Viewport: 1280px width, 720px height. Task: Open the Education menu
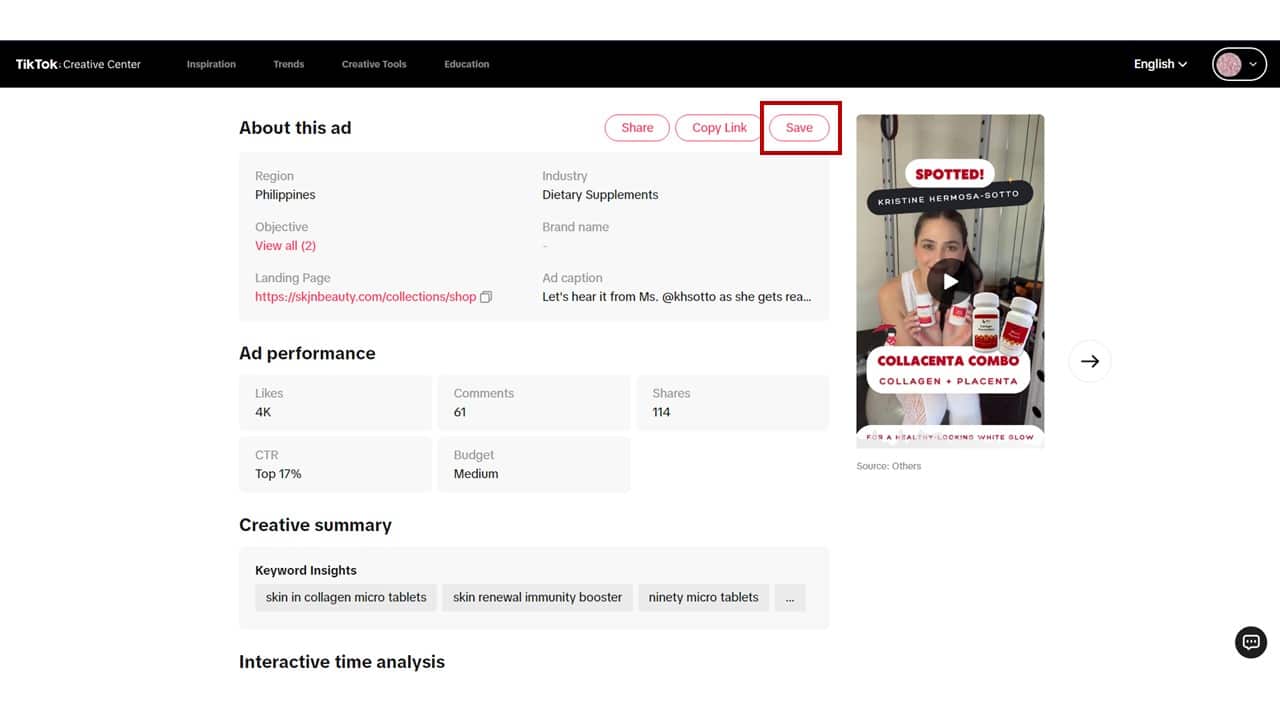(467, 64)
